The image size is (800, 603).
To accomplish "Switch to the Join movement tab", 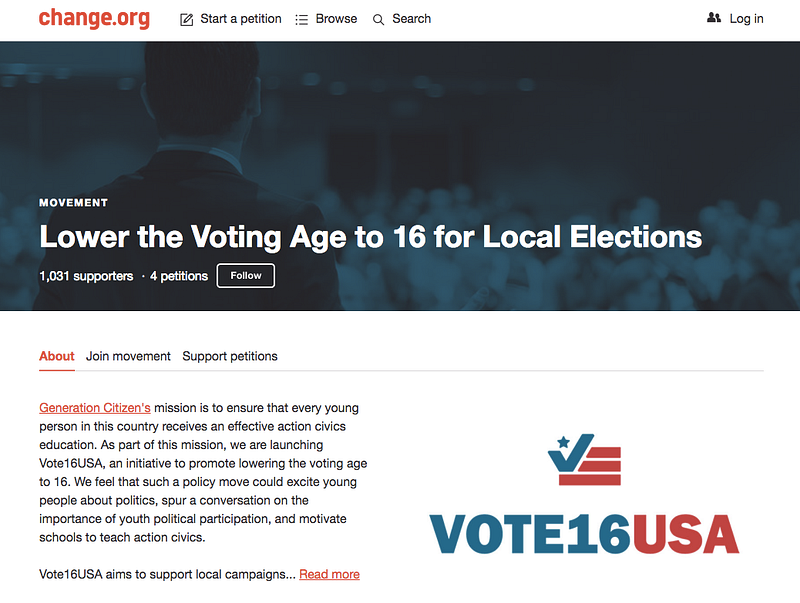I will pos(128,356).
